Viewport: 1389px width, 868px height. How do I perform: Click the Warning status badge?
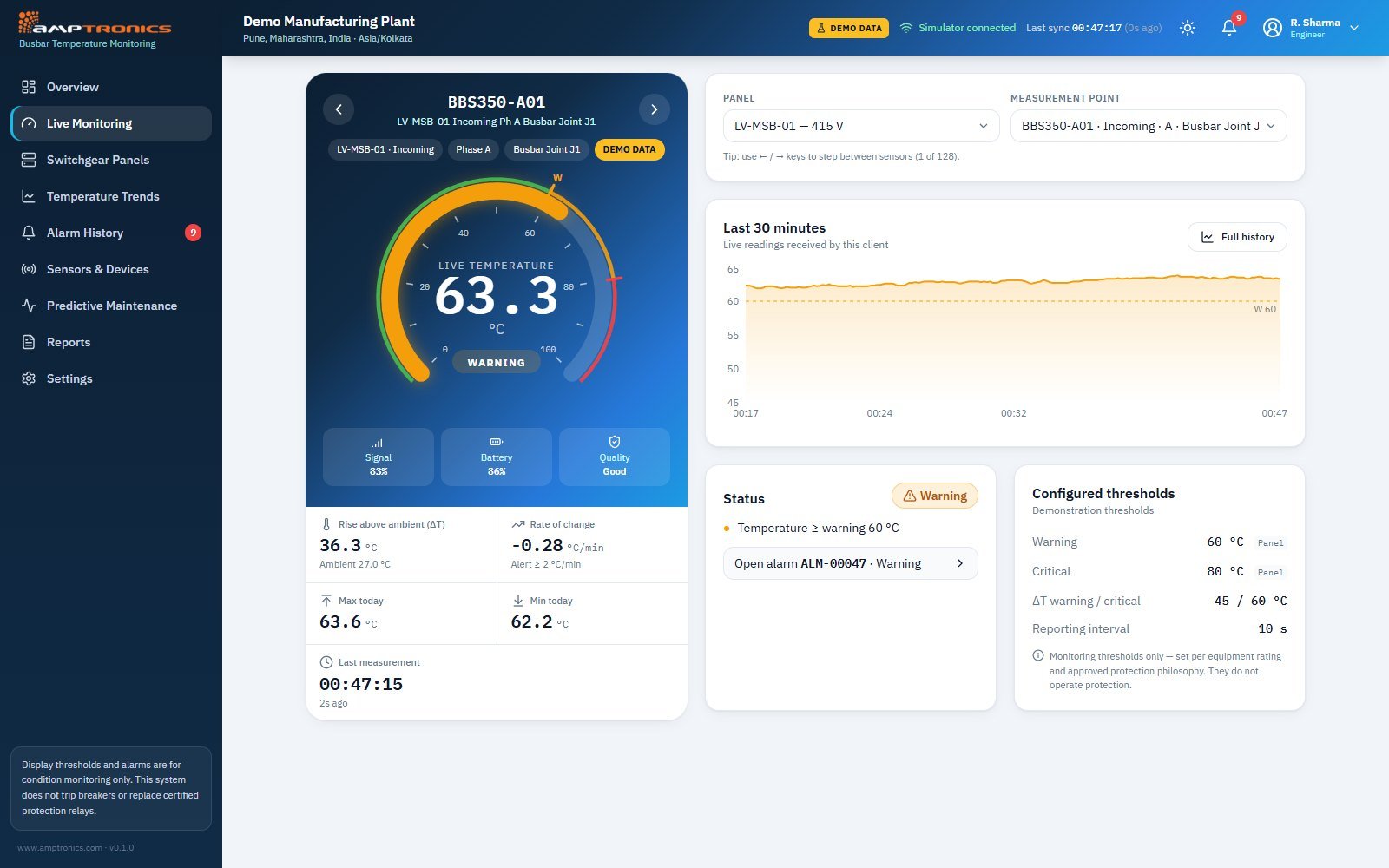click(x=935, y=496)
